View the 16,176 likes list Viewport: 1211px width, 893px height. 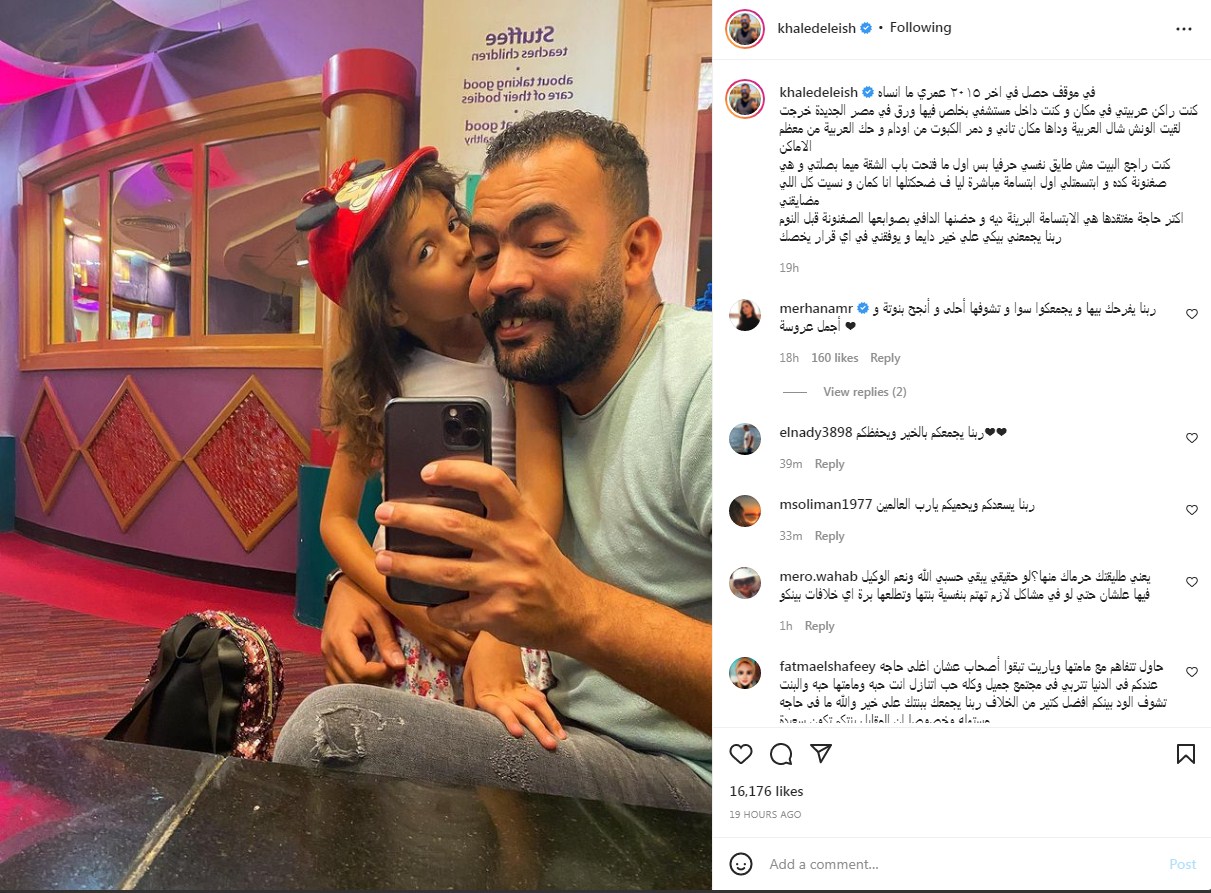(x=766, y=791)
